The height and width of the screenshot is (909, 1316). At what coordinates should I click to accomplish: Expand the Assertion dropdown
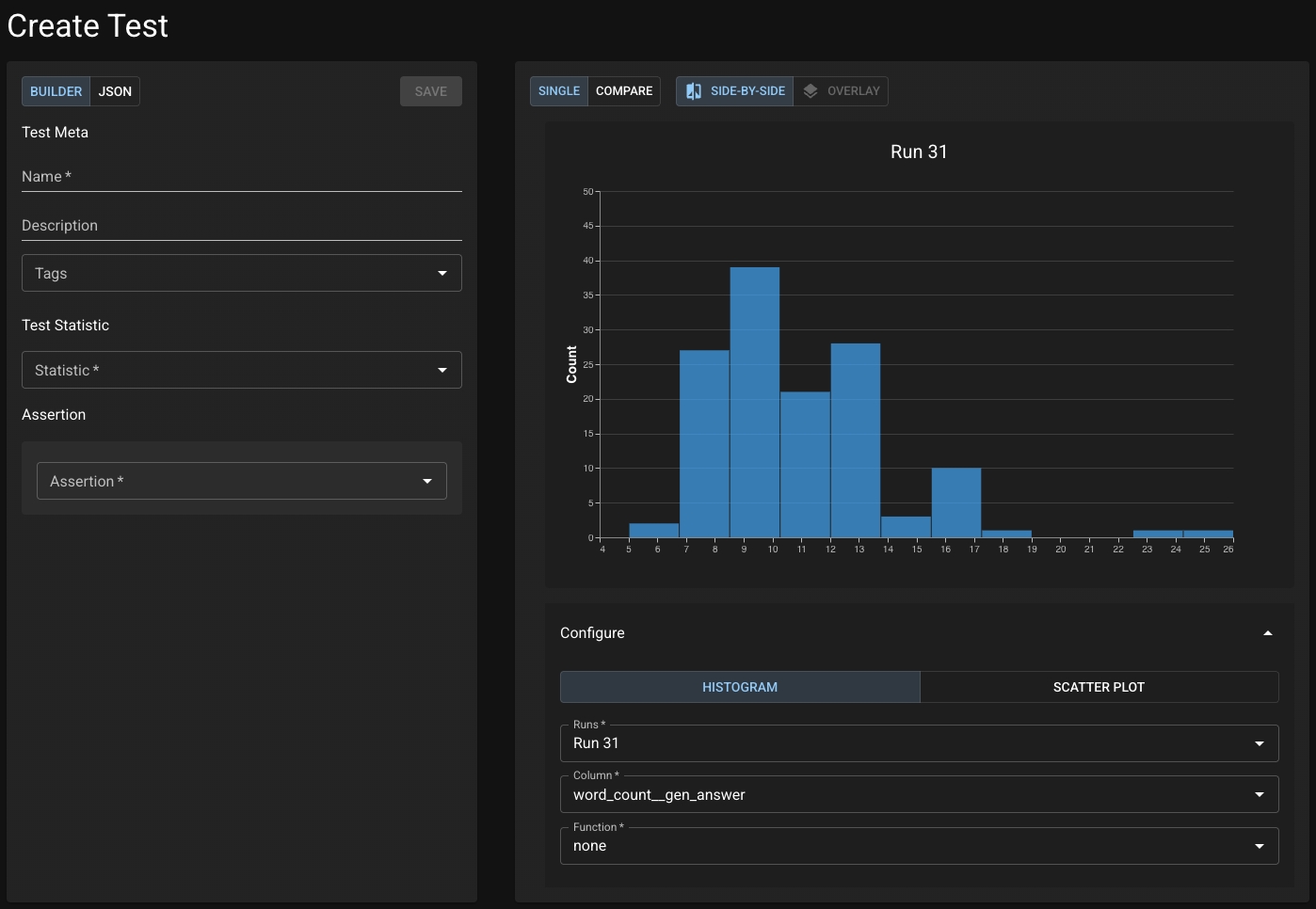pos(241,481)
